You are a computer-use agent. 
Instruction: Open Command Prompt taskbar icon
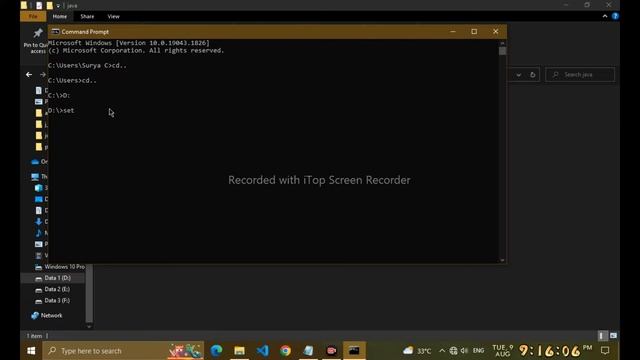[354, 351]
